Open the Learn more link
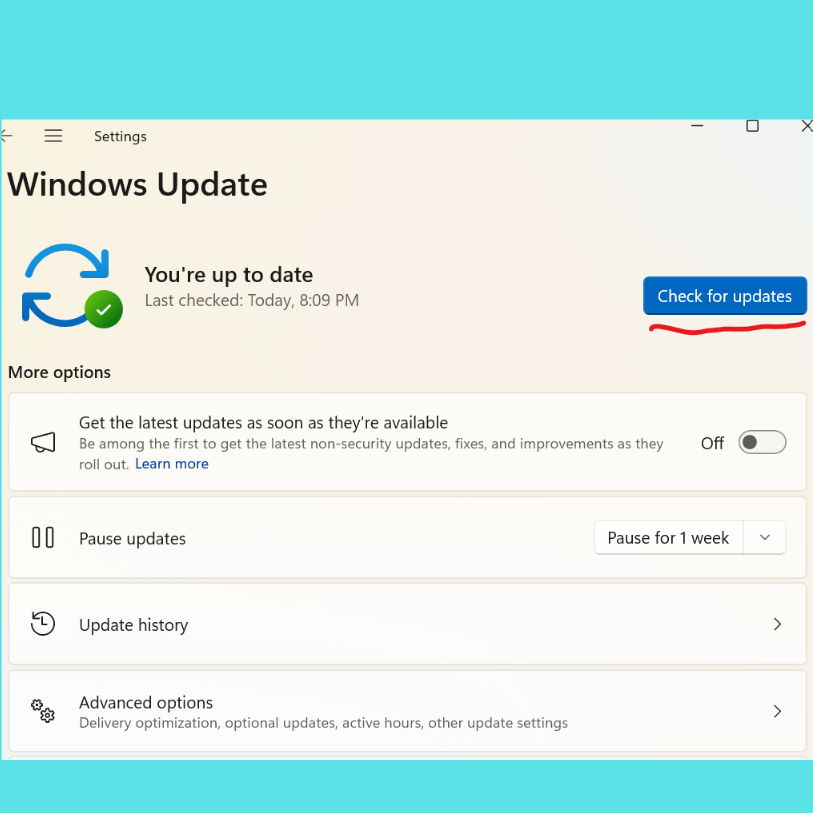Image resolution: width=813 pixels, height=813 pixels. [x=172, y=464]
